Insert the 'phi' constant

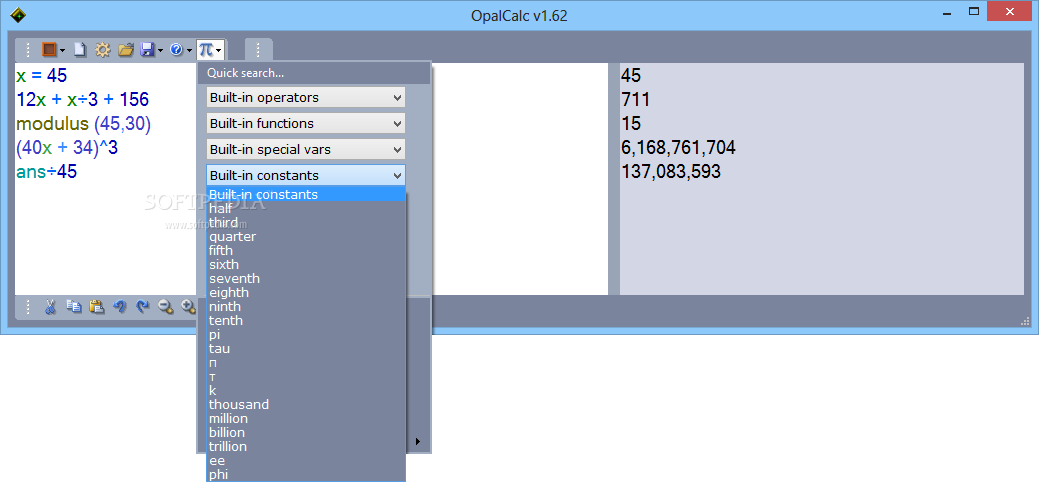pyautogui.click(x=306, y=474)
